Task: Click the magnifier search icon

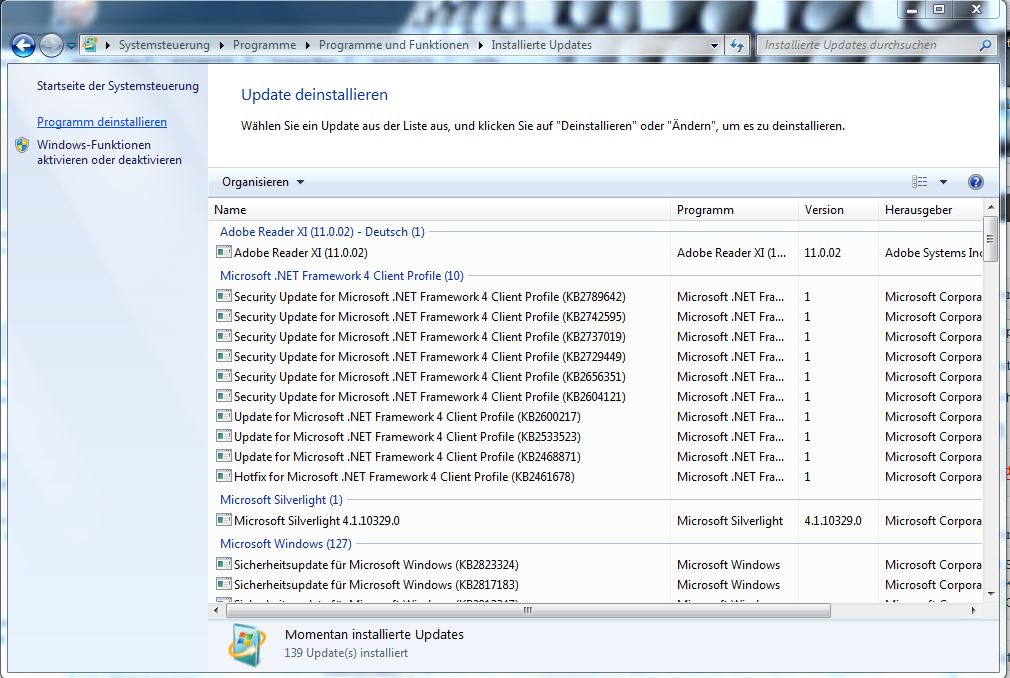Action: coord(985,45)
